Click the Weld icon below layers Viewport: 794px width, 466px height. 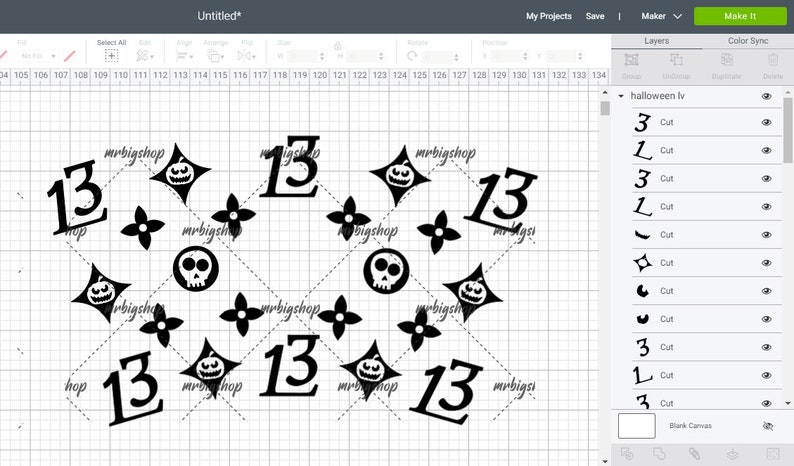point(659,453)
